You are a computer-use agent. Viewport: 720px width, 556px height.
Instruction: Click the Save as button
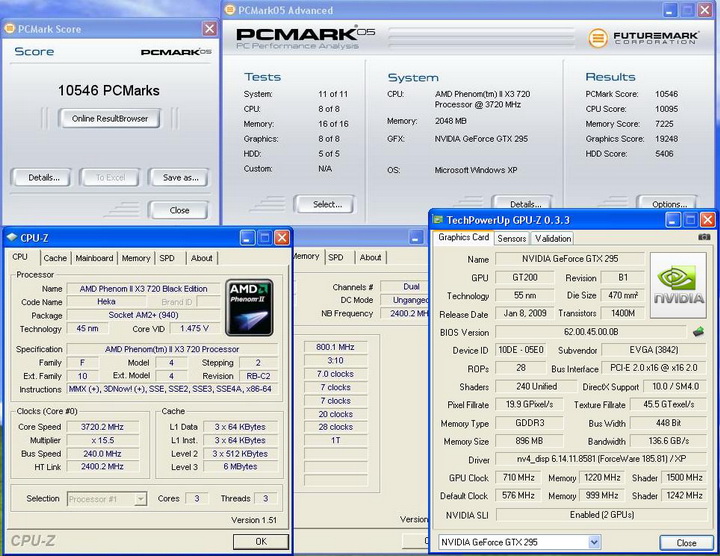[x=180, y=178]
